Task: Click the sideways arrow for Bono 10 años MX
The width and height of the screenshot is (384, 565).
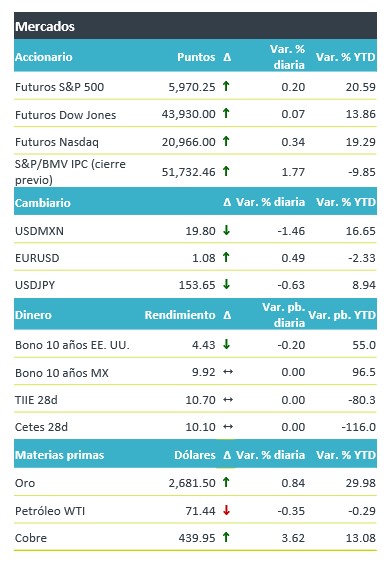Action: [x=228, y=372]
